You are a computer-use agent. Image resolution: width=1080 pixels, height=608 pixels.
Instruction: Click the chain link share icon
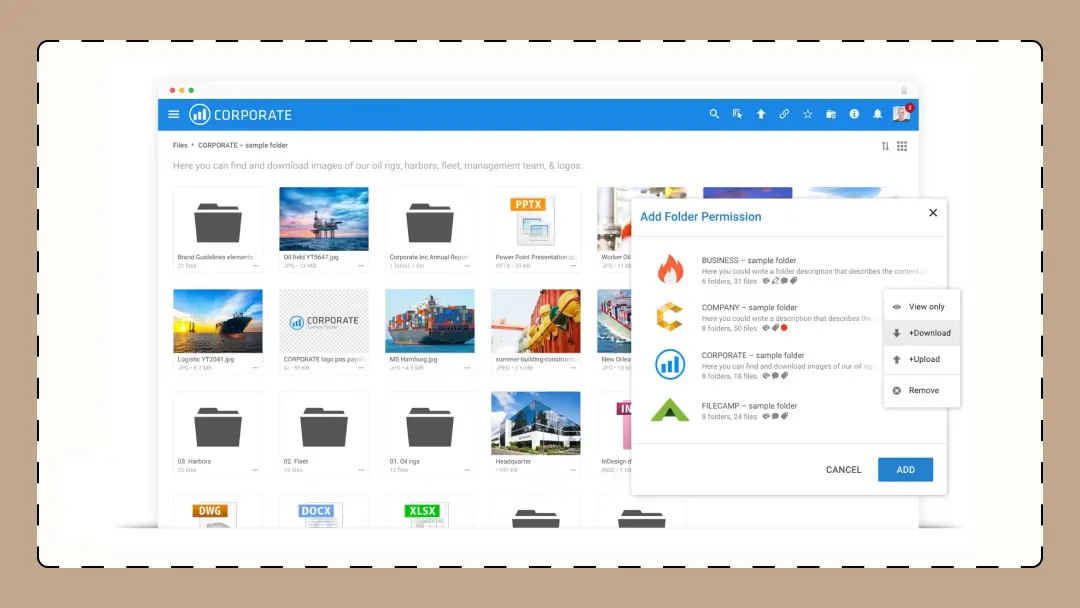click(x=785, y=114)
